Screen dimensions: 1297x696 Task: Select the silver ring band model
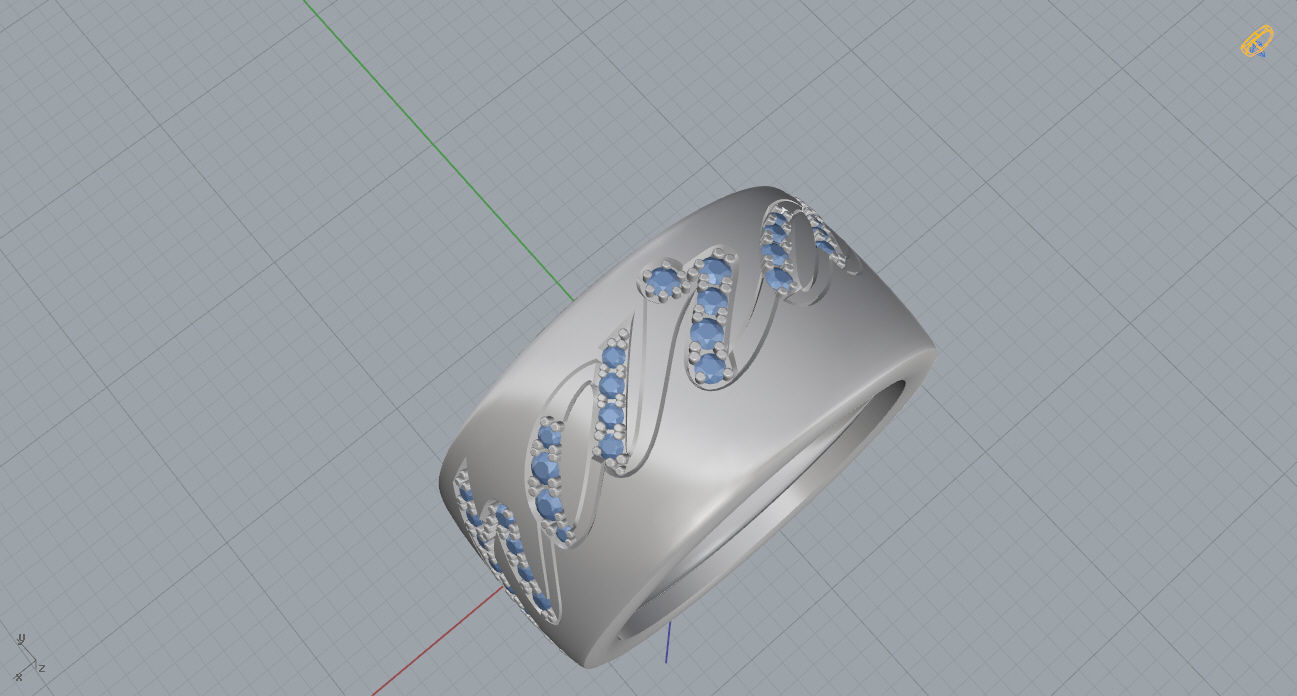click(x=688, y=427)
